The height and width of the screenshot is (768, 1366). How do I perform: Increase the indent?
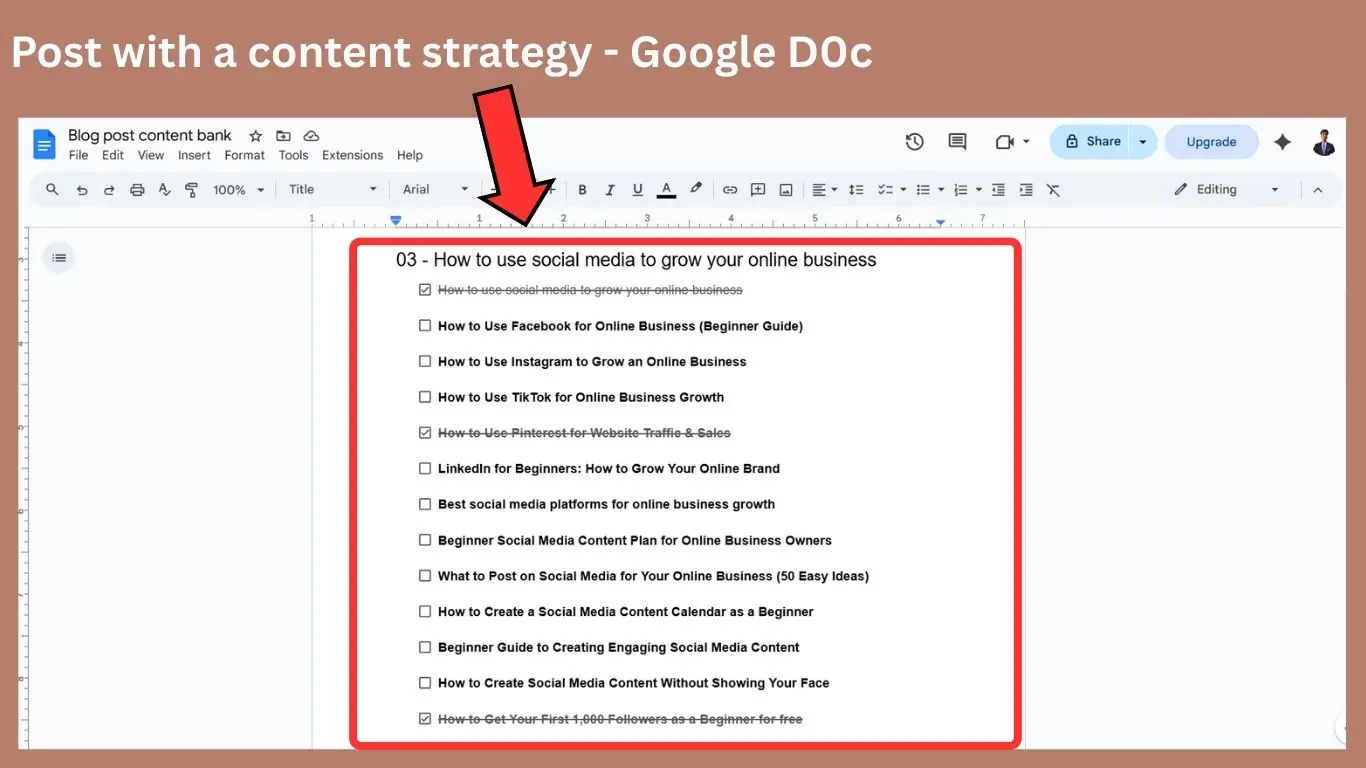pos(1026,190)
